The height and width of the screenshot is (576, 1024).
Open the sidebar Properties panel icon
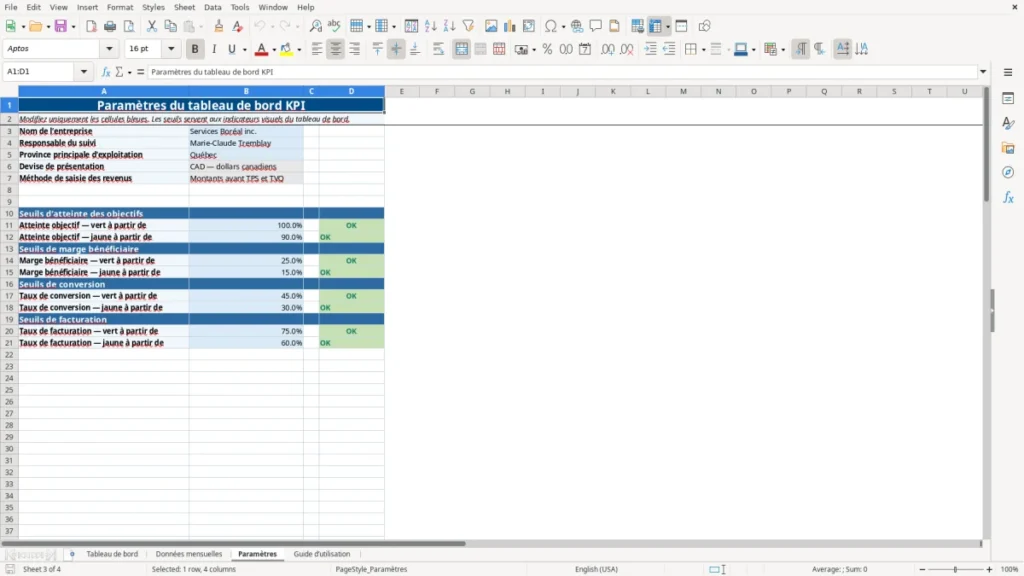point(1008,99)
